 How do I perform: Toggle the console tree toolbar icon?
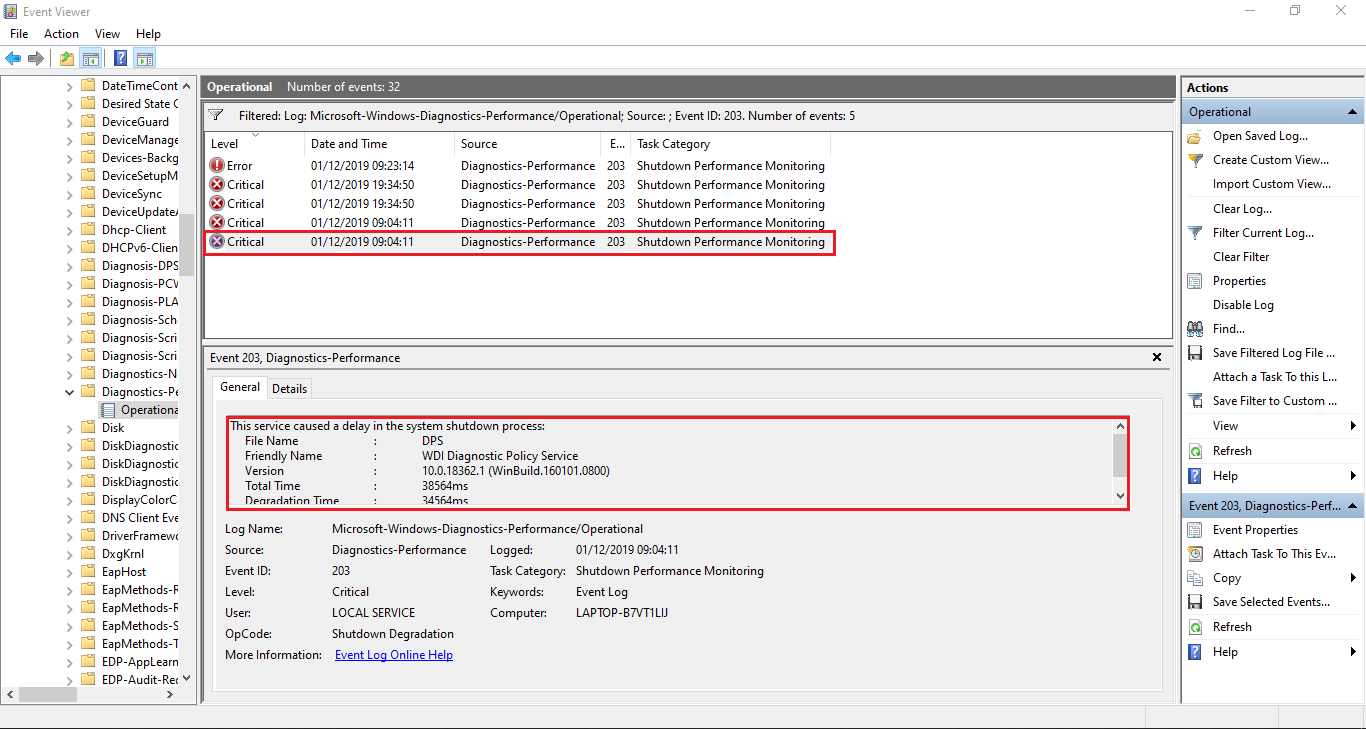click(x=91, y=58)
